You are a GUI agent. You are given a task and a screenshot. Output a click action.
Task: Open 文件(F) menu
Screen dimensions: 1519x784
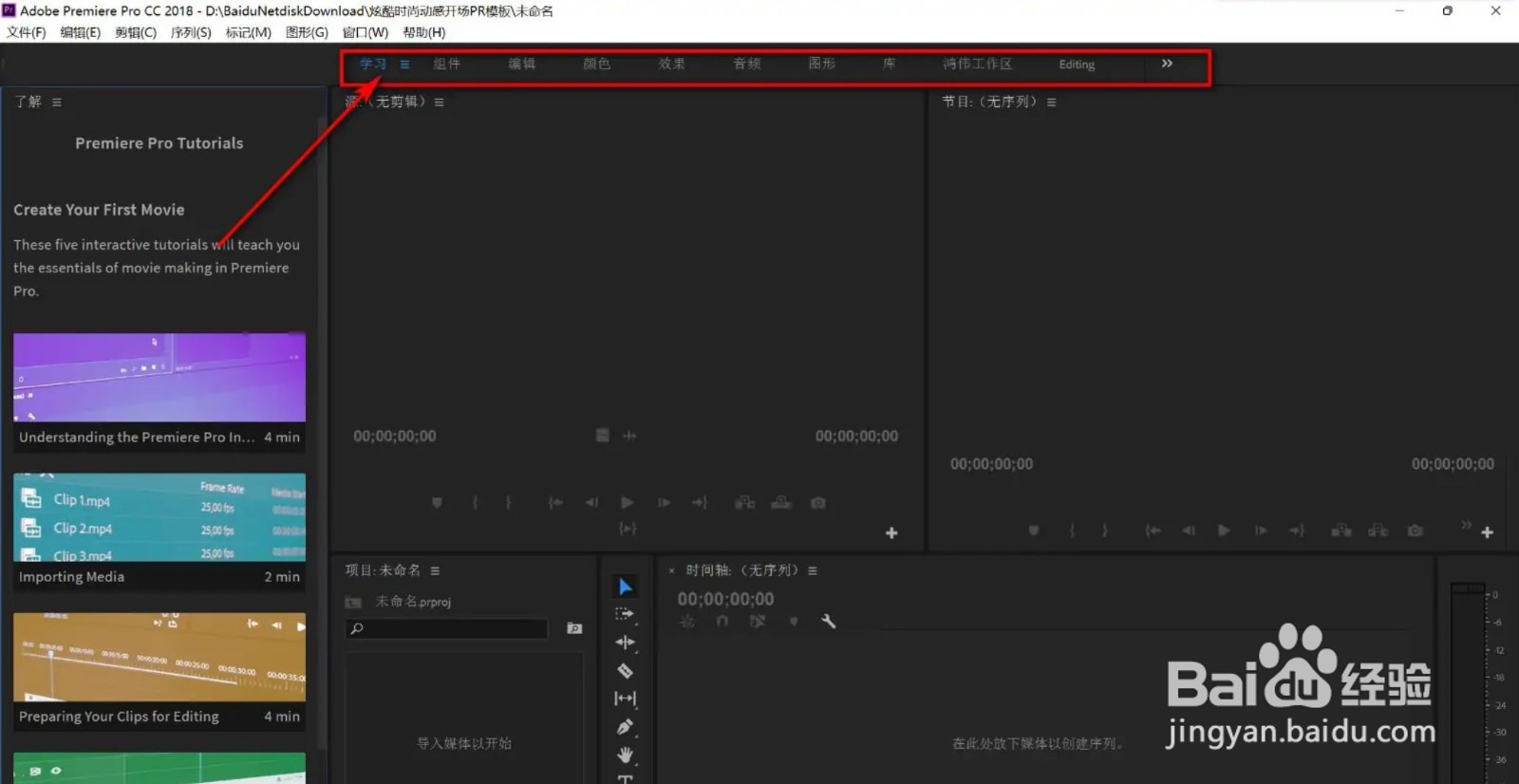(x=27, y=32)
